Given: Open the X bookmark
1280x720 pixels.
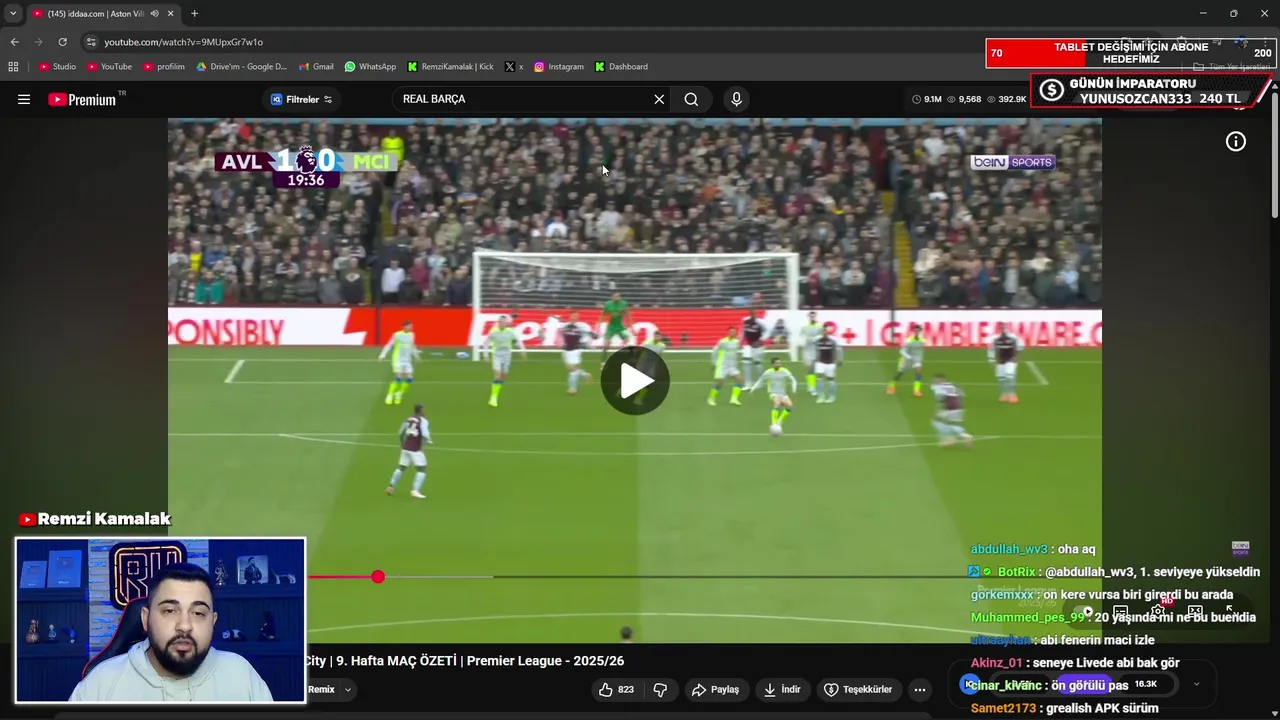Looking at the screenshot, I should pyautogui.click(x=514, y=67).
